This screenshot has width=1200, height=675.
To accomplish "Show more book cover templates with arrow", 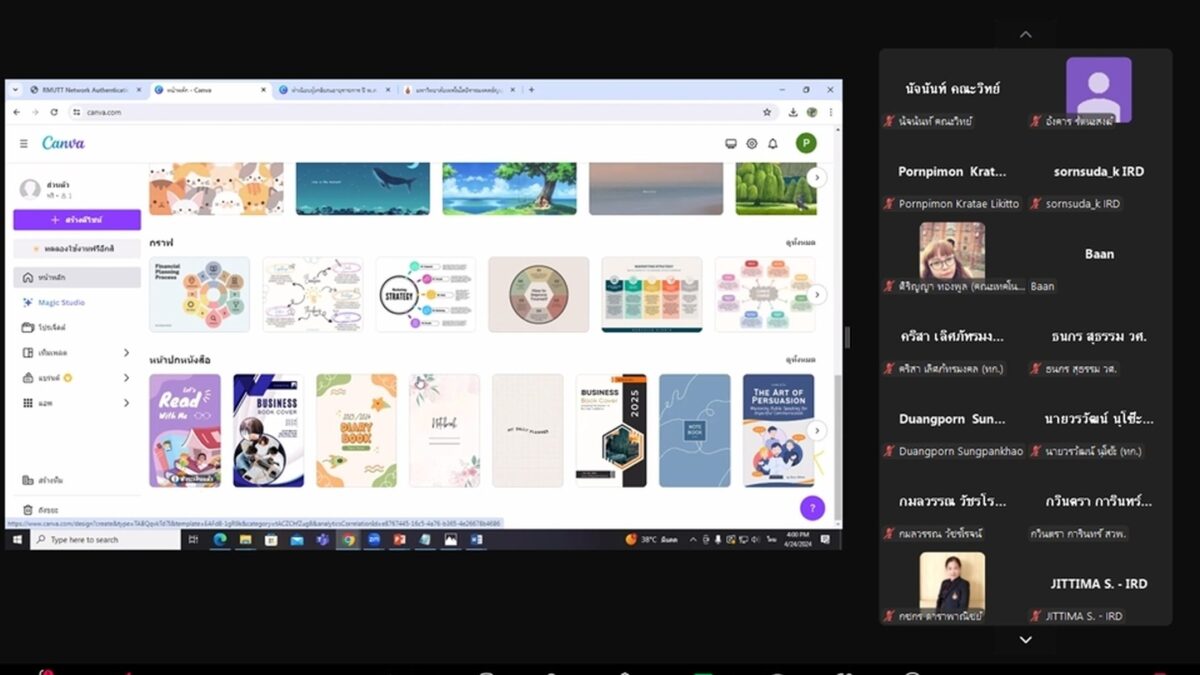I will pos(817,430).
